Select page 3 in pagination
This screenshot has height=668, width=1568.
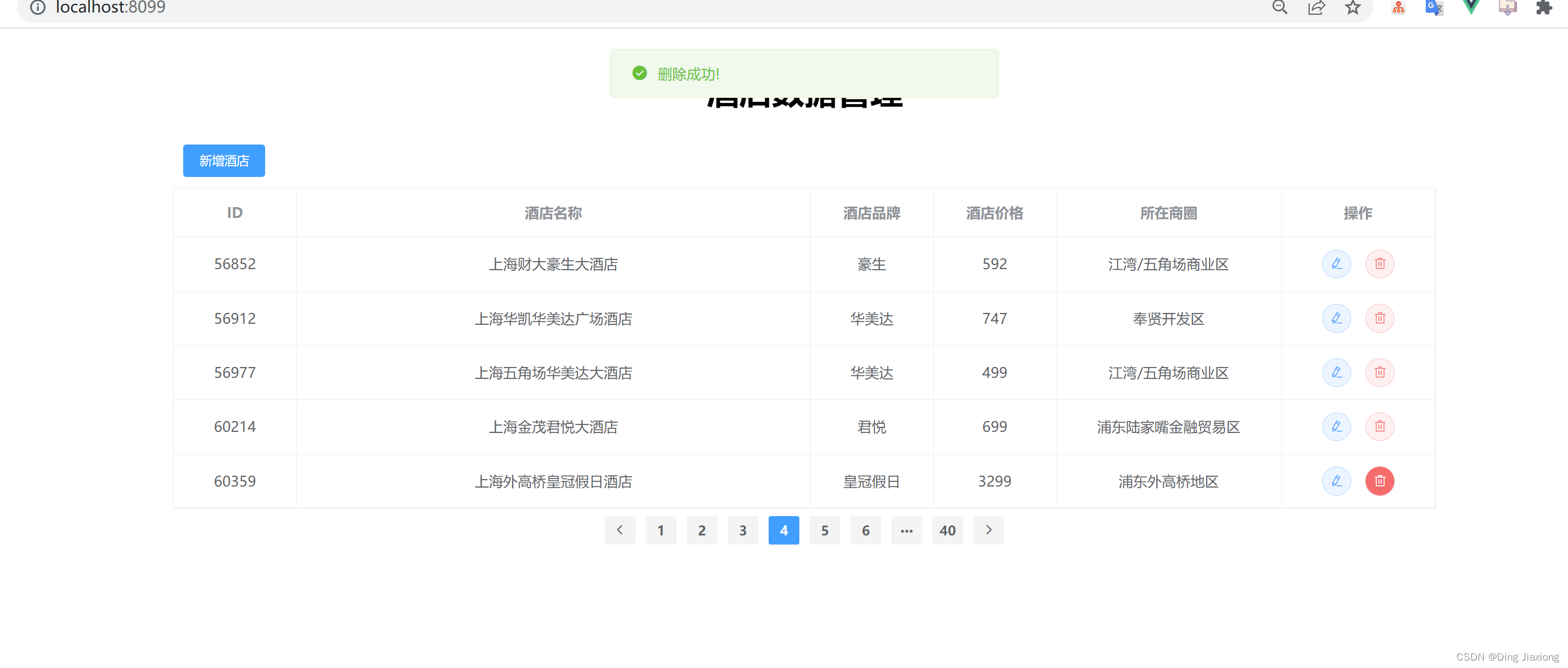[742, 530]
